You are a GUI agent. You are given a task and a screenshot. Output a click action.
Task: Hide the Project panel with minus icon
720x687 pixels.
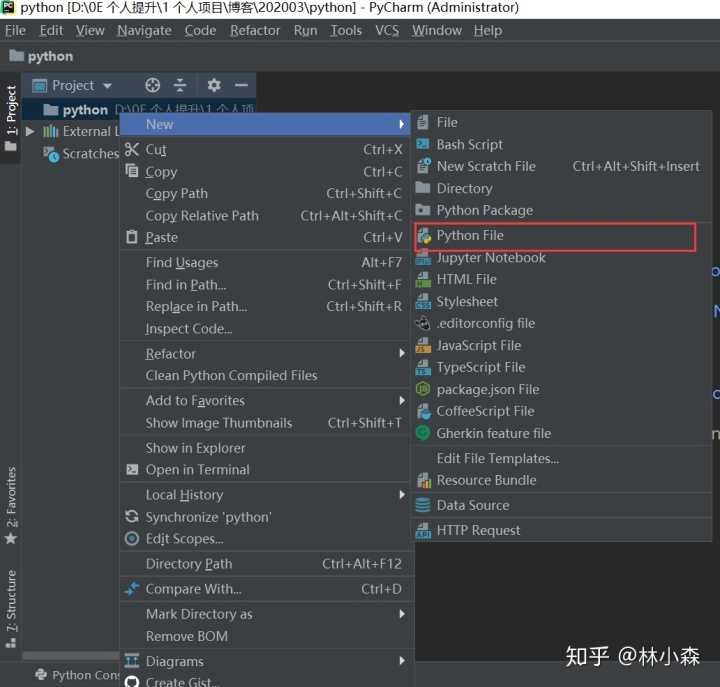[242, 85]
